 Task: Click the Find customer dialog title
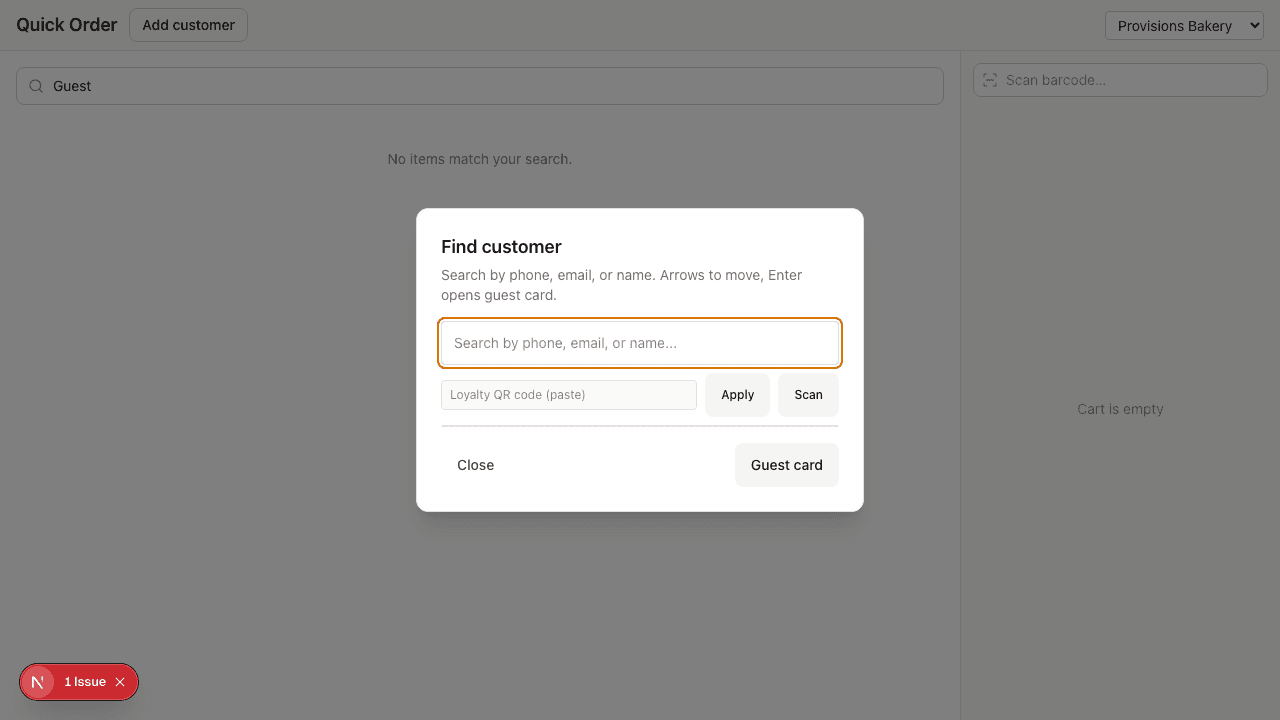501,247
